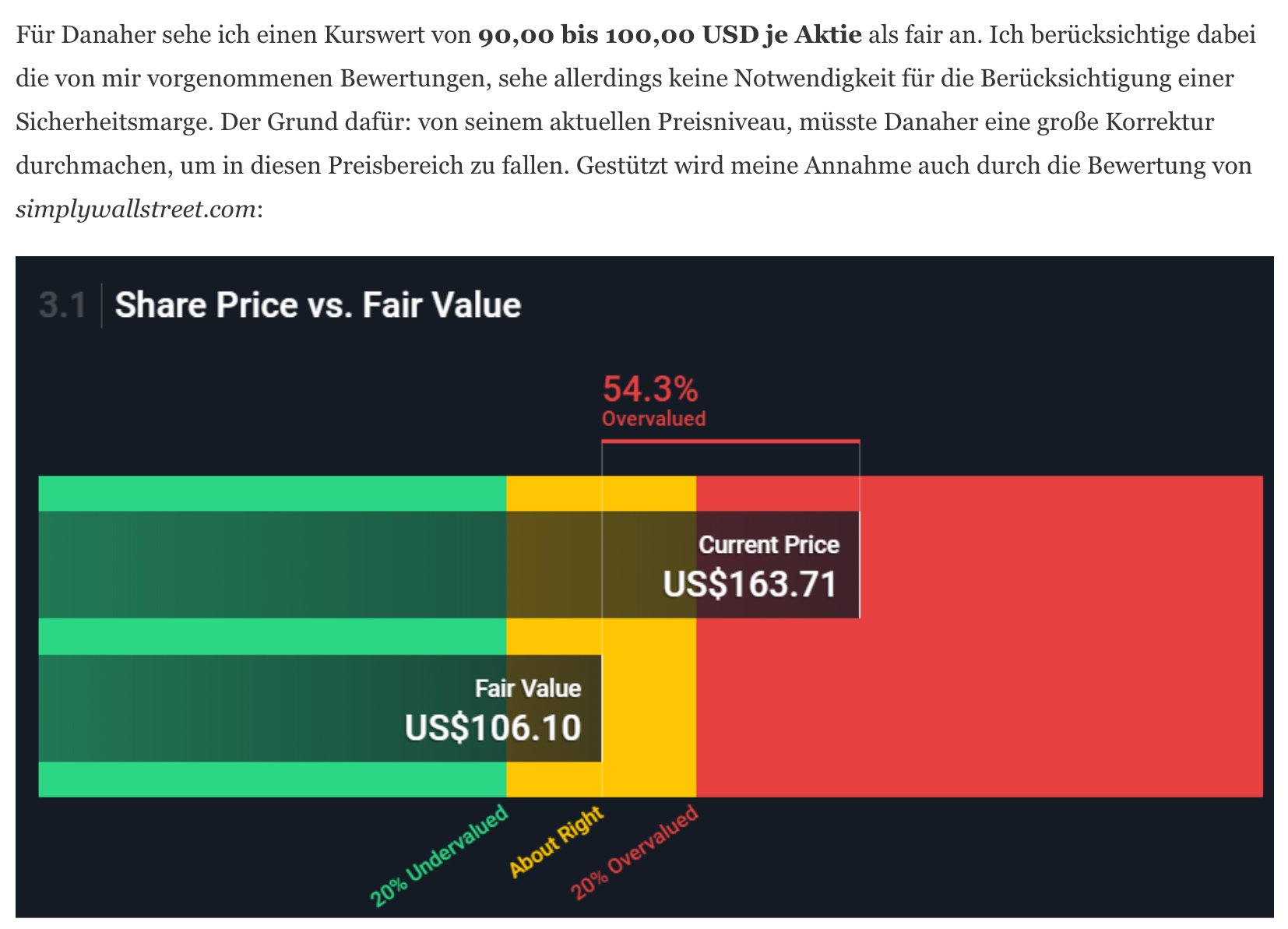Click the red Overvalued label under 54.3%

[653, 419]
